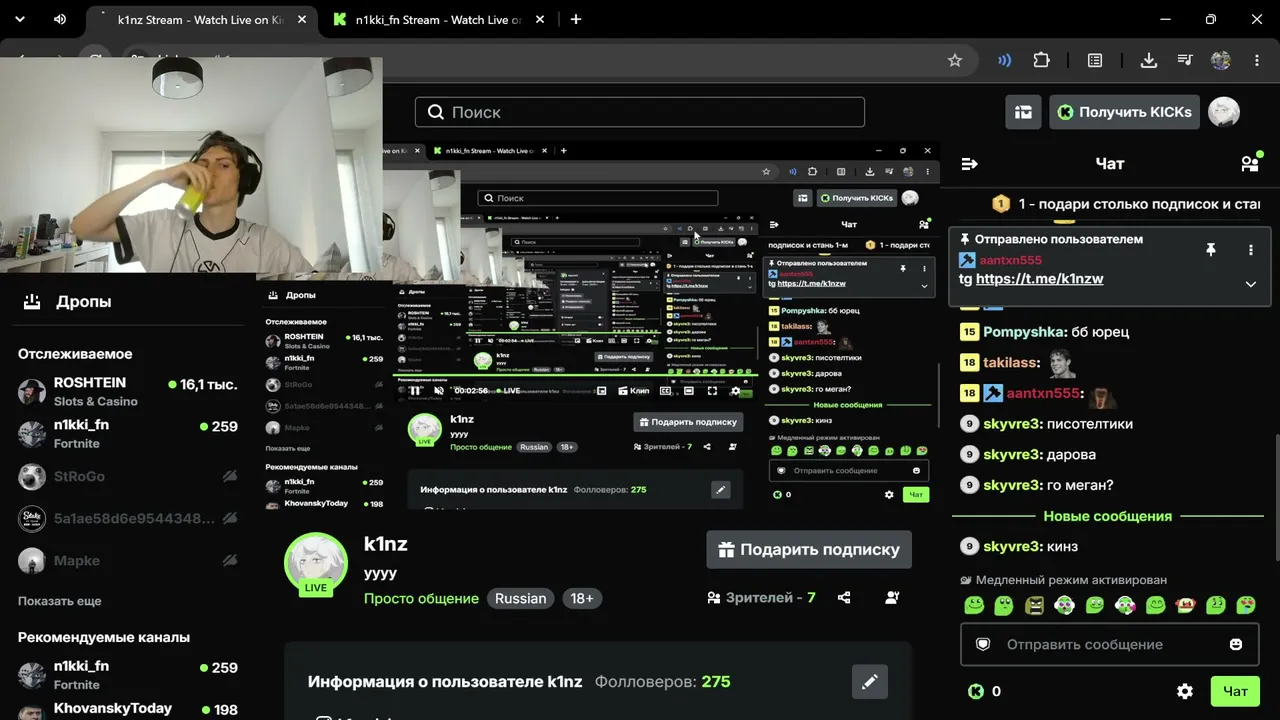Open the emoji picker smiley icon
The image size is (1280, 720).
1236,644
